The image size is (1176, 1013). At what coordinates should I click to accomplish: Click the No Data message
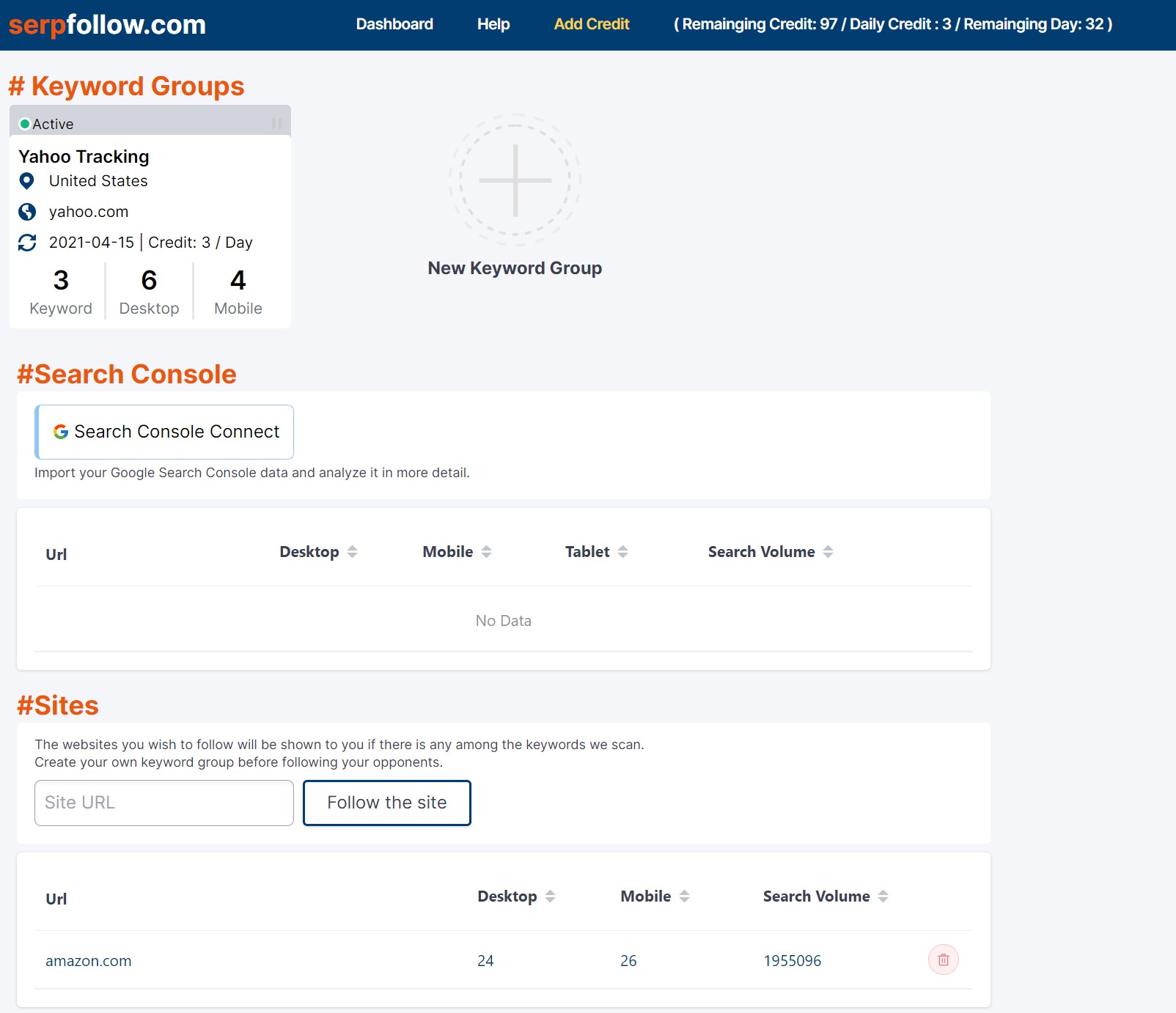[x=504, y=621]
